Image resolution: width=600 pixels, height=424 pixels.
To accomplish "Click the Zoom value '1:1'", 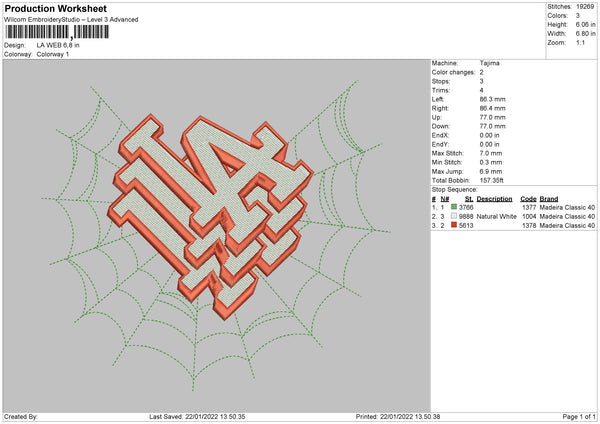I will [580, 43].
